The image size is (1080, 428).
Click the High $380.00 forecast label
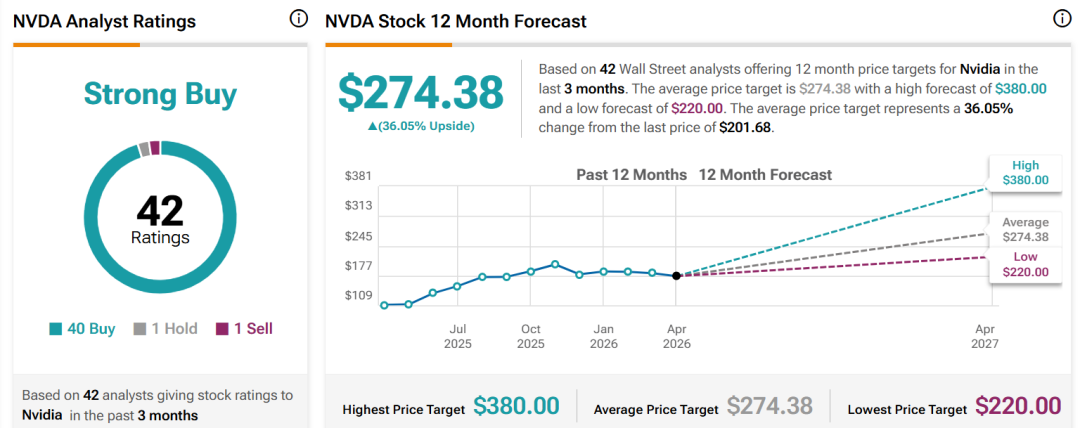point(1025,173)
